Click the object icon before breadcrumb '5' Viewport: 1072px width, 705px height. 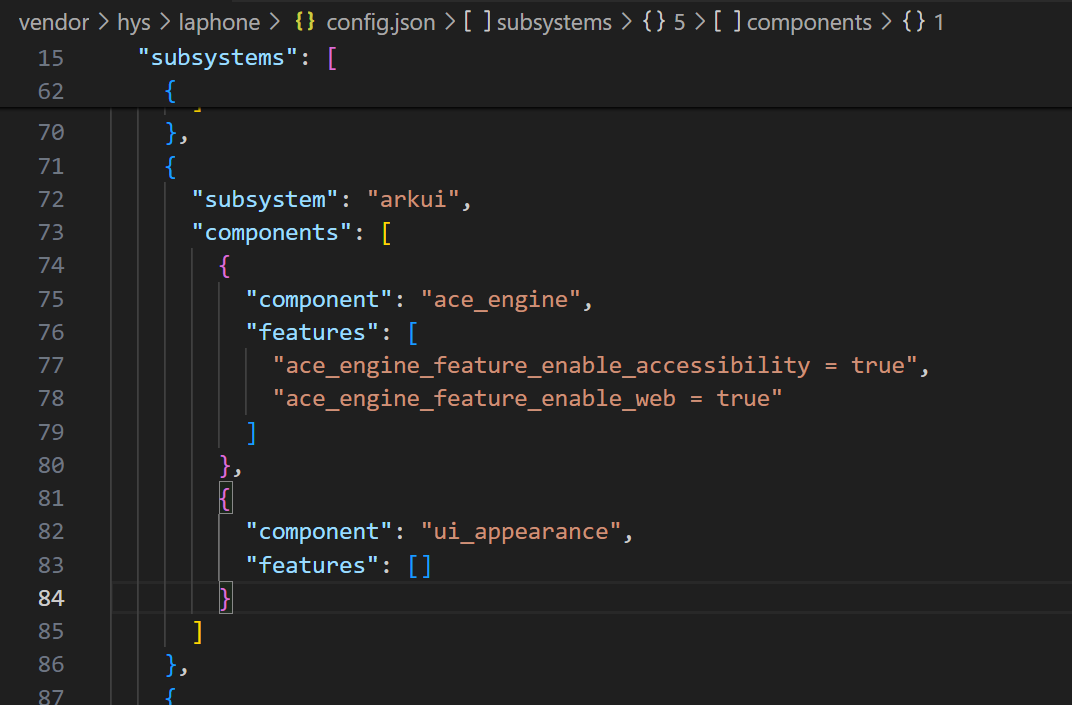coord(654,22)
